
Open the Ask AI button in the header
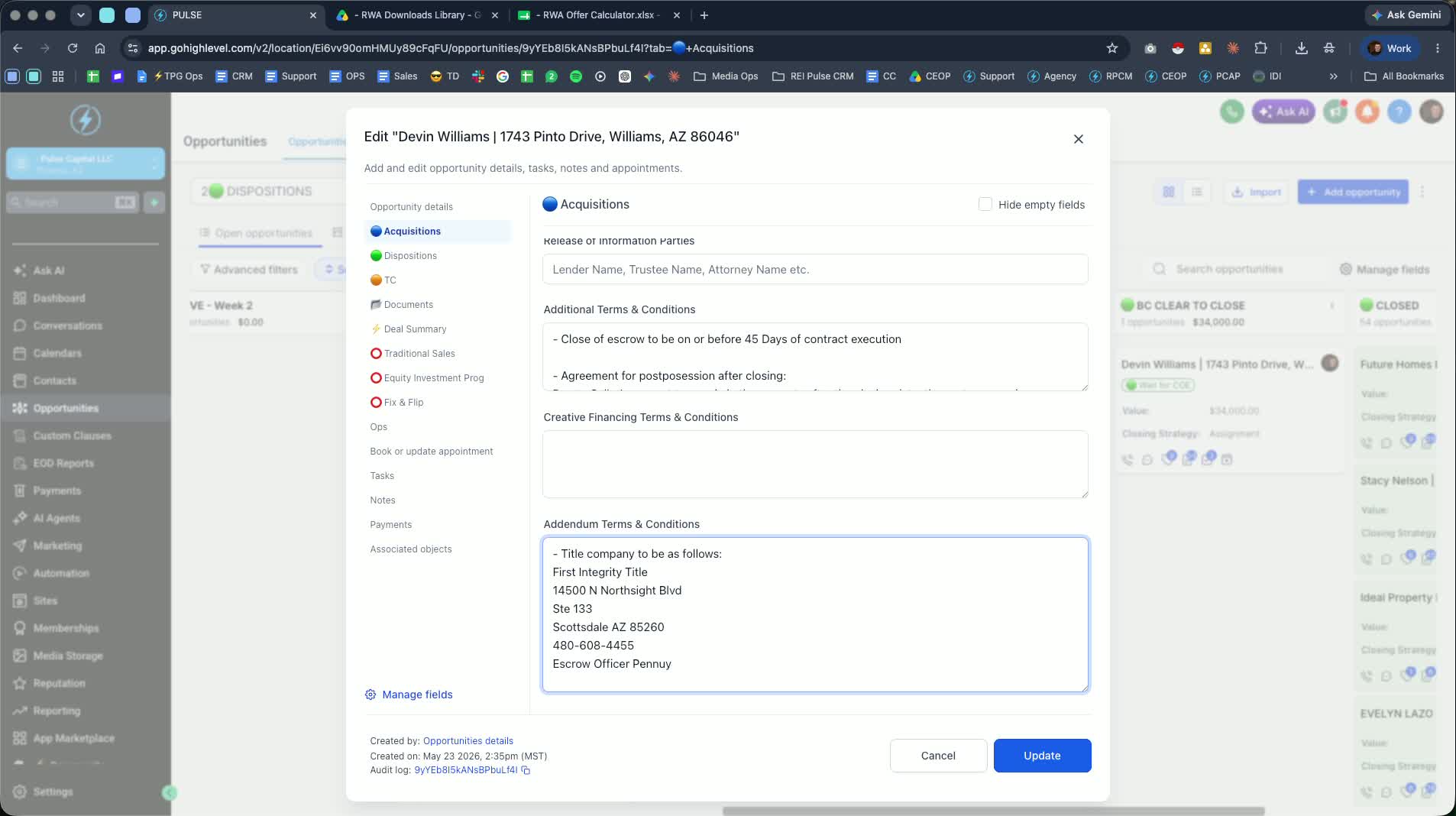pyautogui.click(x=1283, y=112)
